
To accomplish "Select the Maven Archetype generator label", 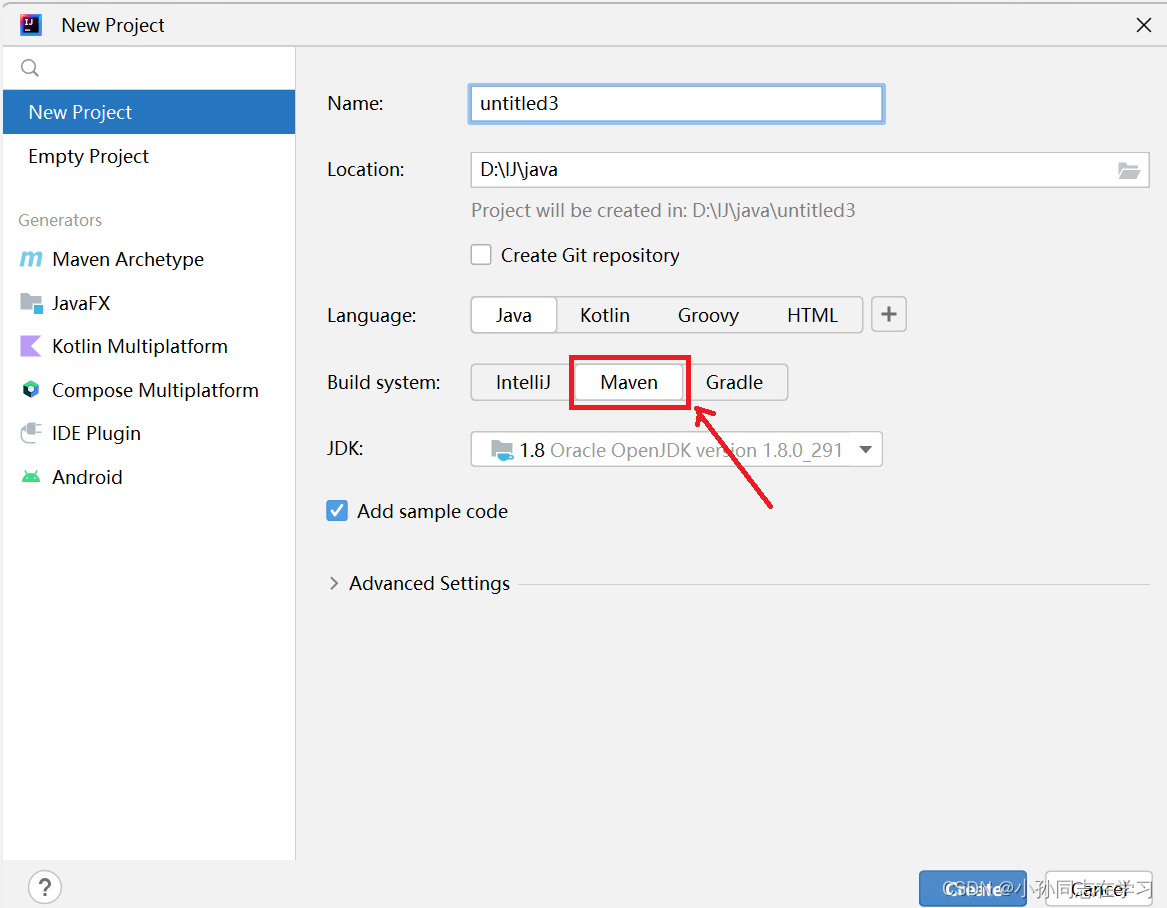I will (128, 259).
